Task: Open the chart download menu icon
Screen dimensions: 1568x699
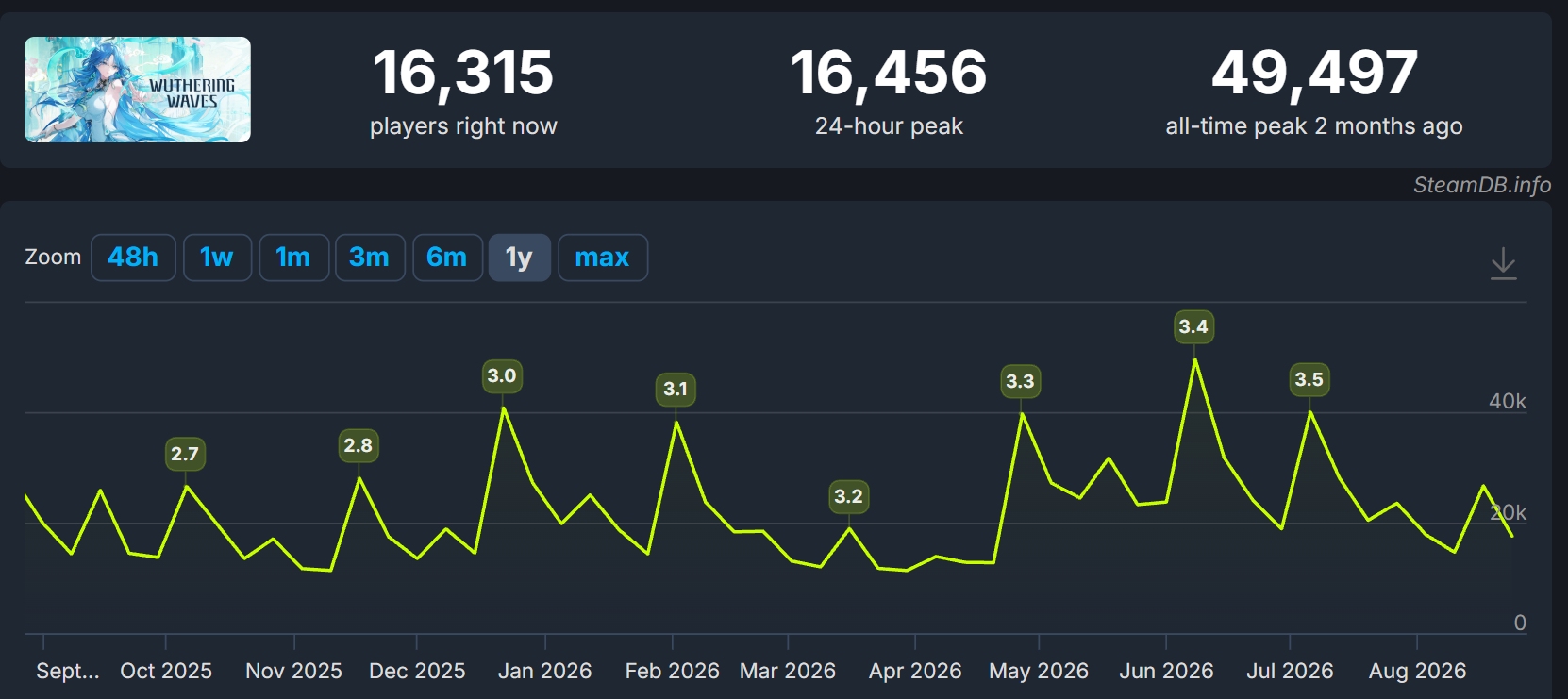Action: (1503, 263)
